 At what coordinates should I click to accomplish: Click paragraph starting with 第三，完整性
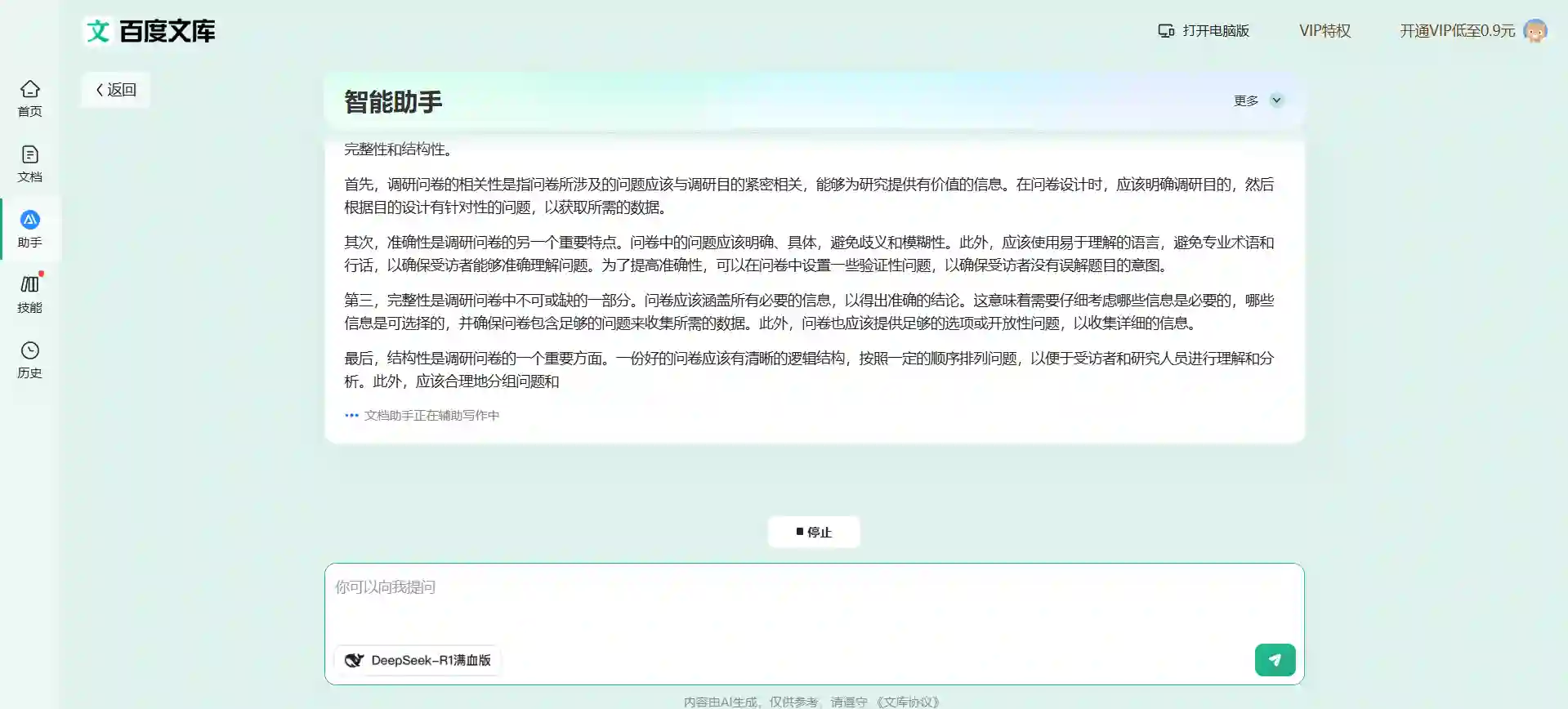coord(809,312)
